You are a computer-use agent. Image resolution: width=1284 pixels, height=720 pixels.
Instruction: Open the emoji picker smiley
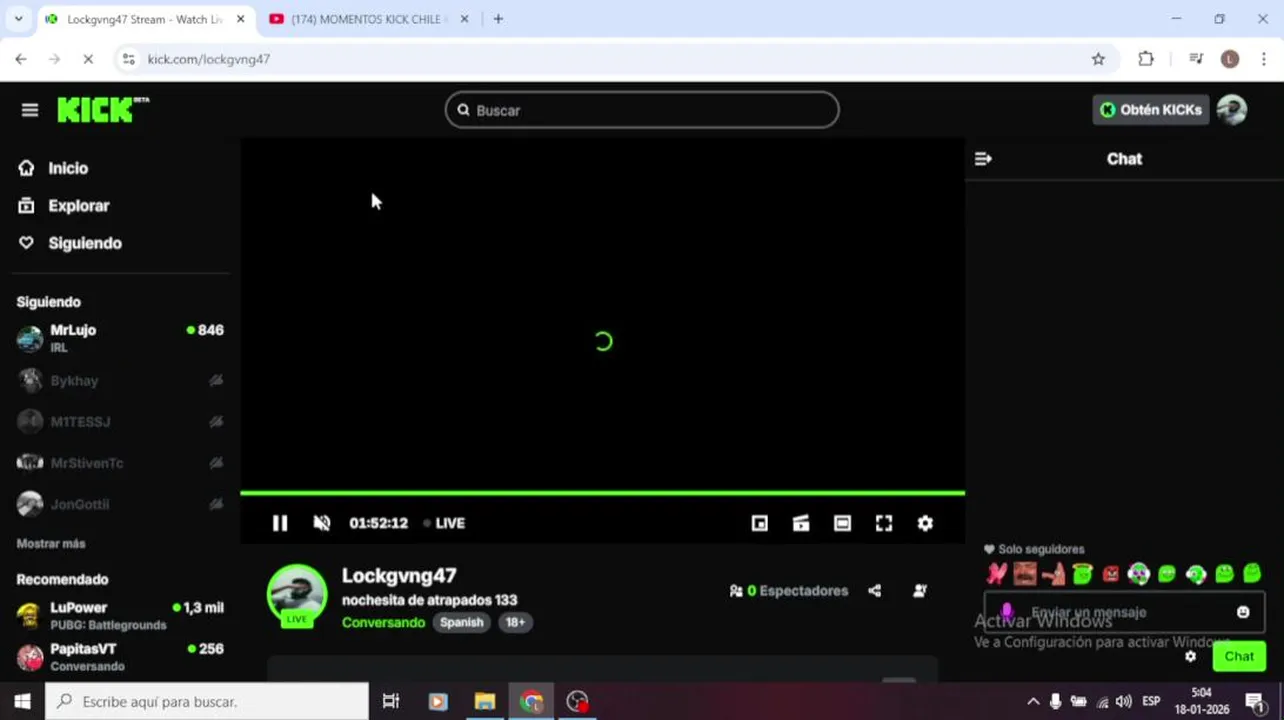tap(1243, 612)
